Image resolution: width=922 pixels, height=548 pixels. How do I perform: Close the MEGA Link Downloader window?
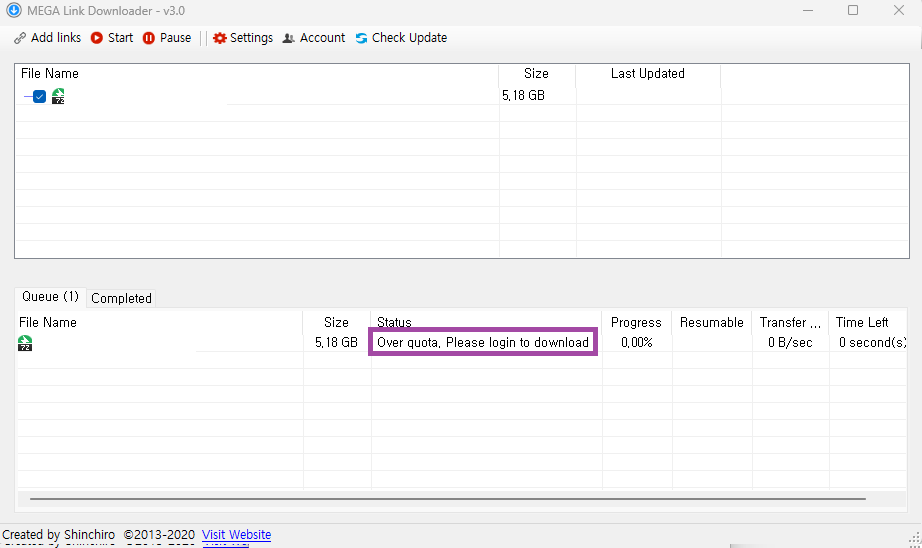(899, 11)
